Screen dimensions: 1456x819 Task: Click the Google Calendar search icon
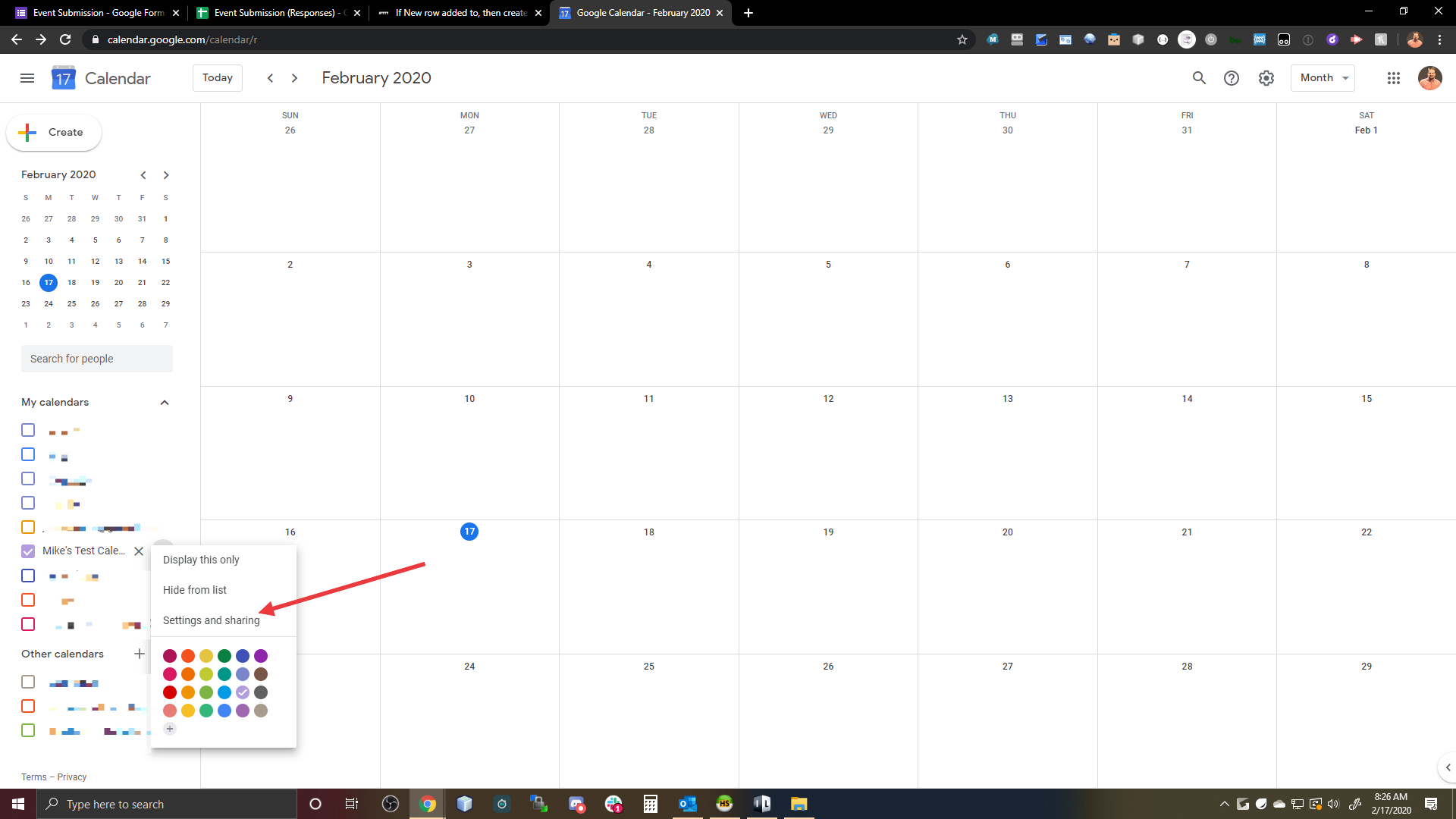click(1199, 78)
